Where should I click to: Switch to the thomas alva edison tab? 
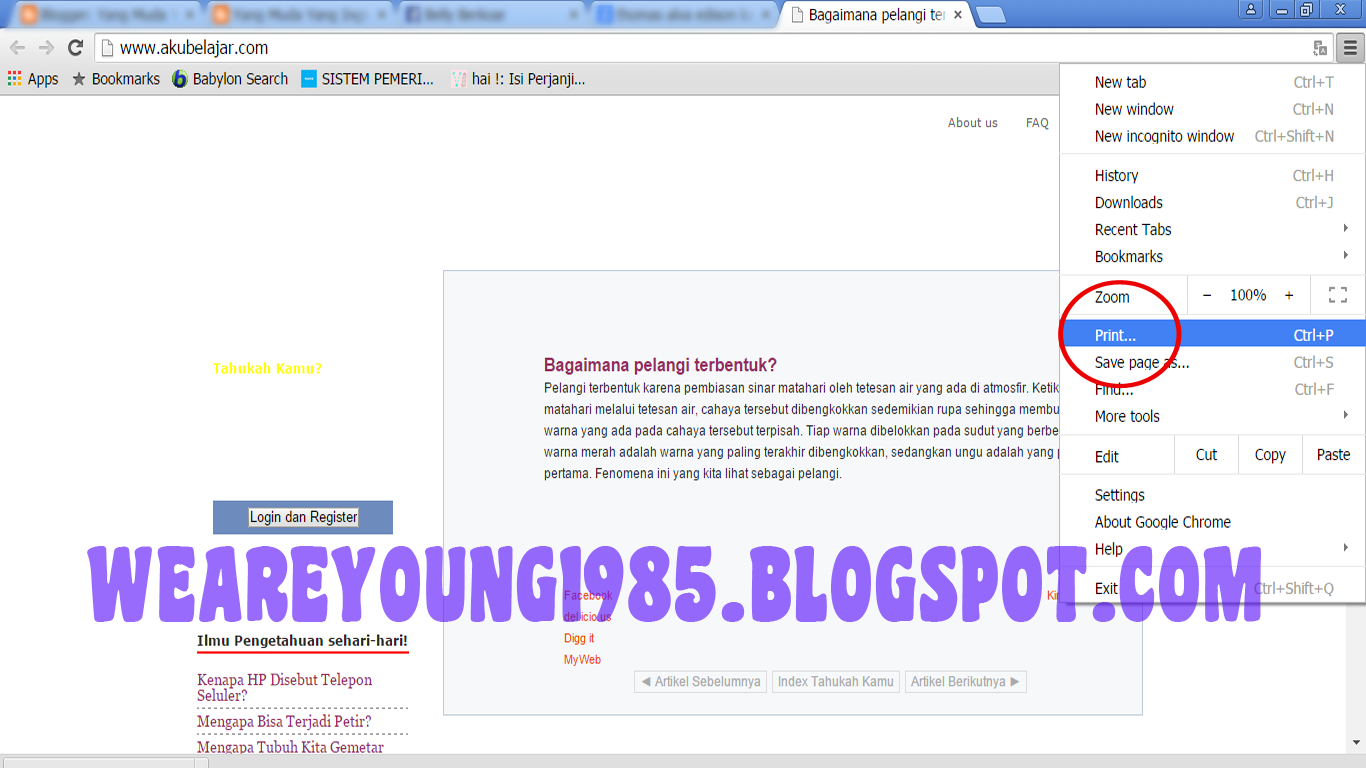[x=682, y=15]
